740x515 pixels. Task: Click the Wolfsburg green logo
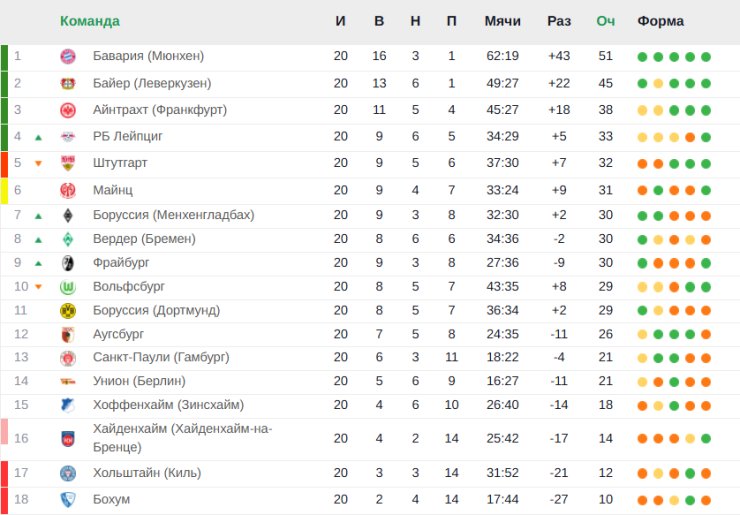68,287
